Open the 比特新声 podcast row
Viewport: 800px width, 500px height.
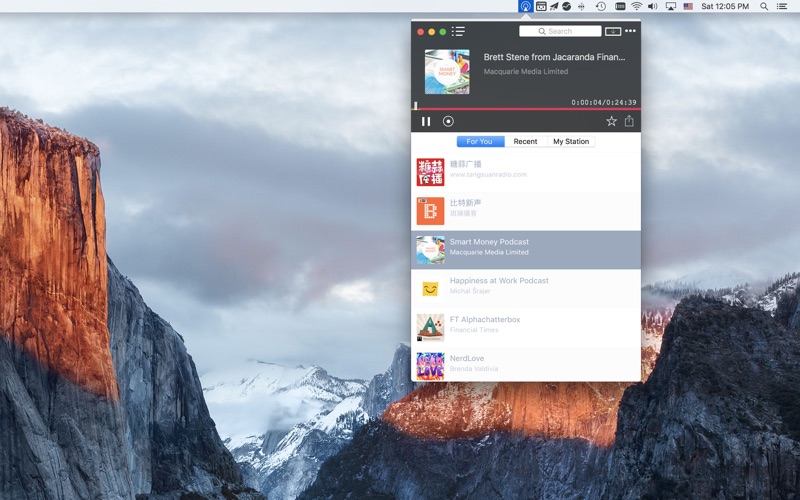coord(526,211)
